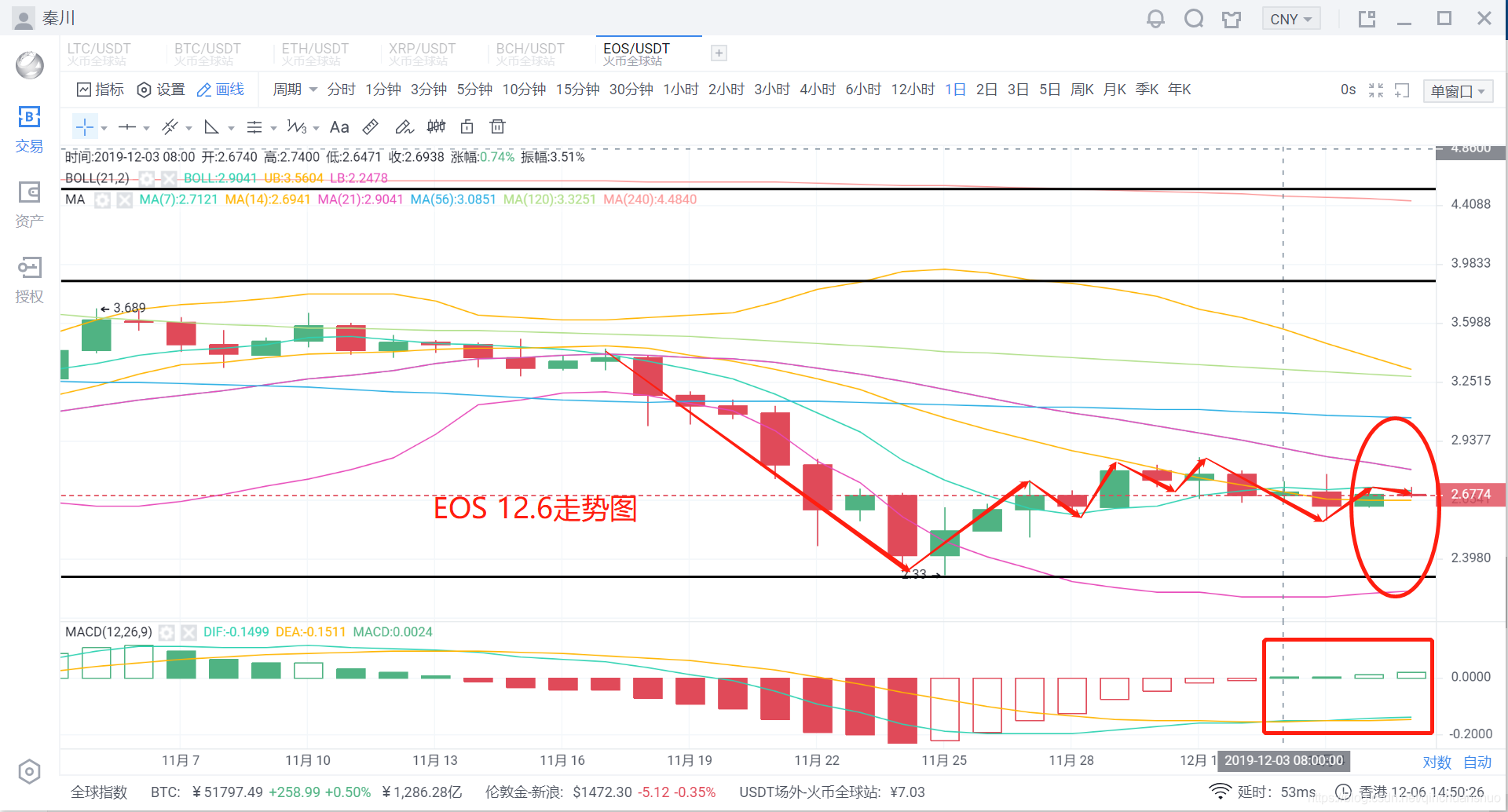
Task: Open MA indicator gear settings
Action: coord(102,200)
